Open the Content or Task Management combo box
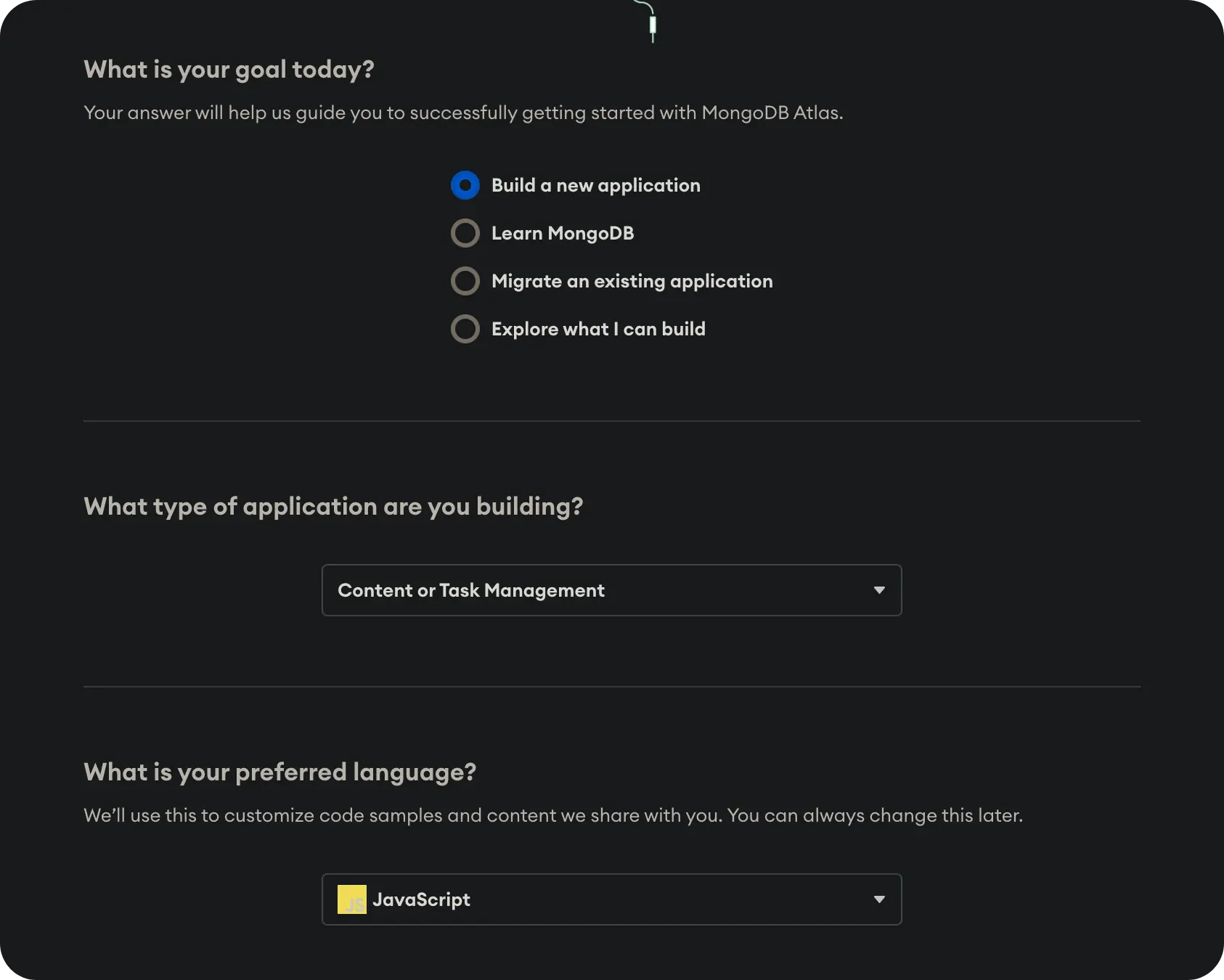The width and height of the screenshot is (1224, 980). pos(611,590)
